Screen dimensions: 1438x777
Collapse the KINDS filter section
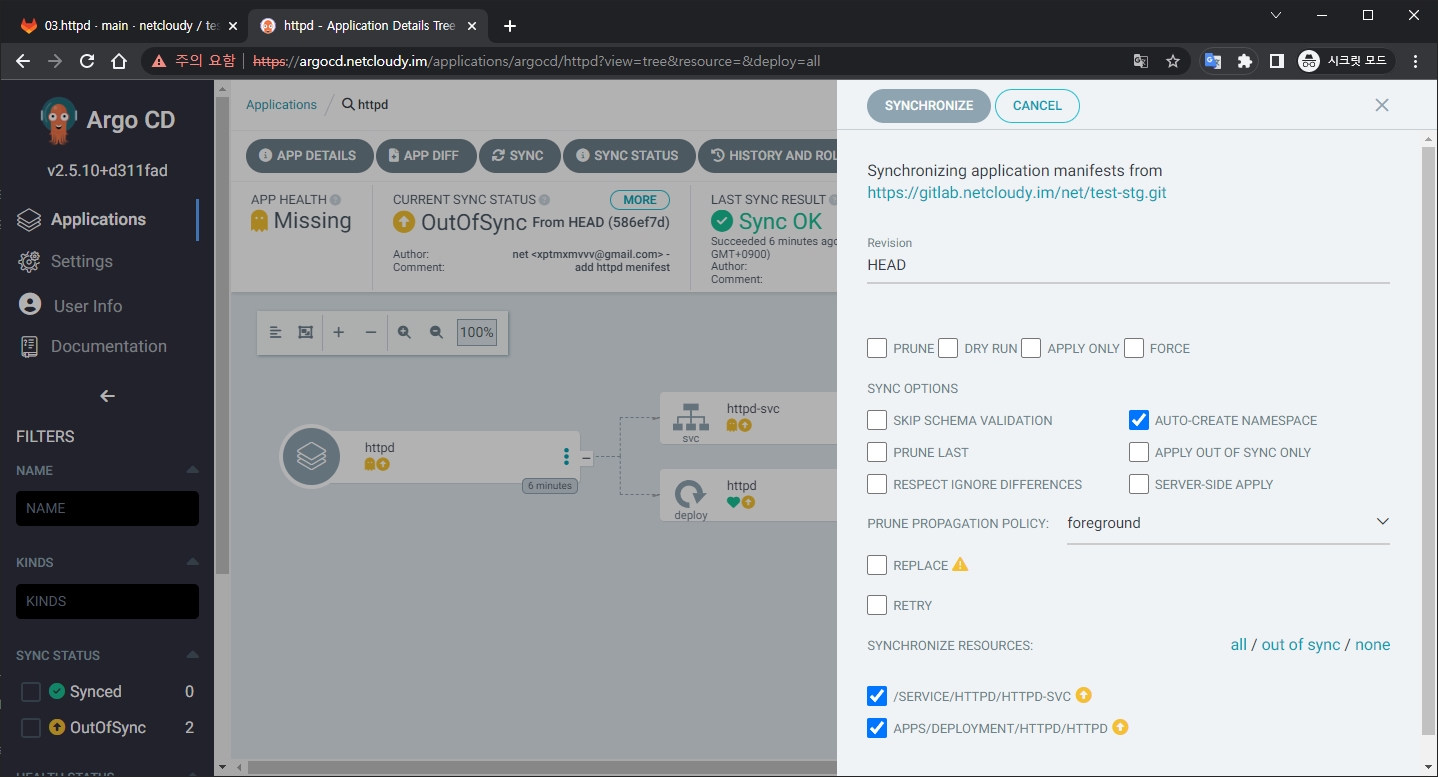point(193,562)
